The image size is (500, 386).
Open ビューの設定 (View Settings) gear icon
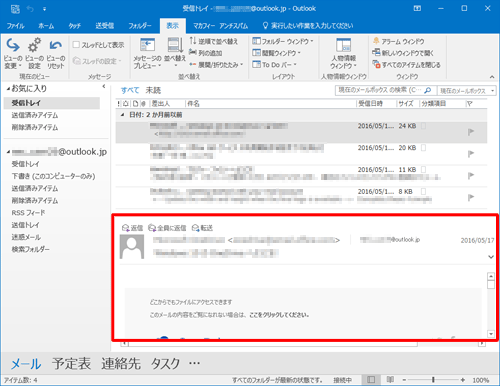pos(34,45)
